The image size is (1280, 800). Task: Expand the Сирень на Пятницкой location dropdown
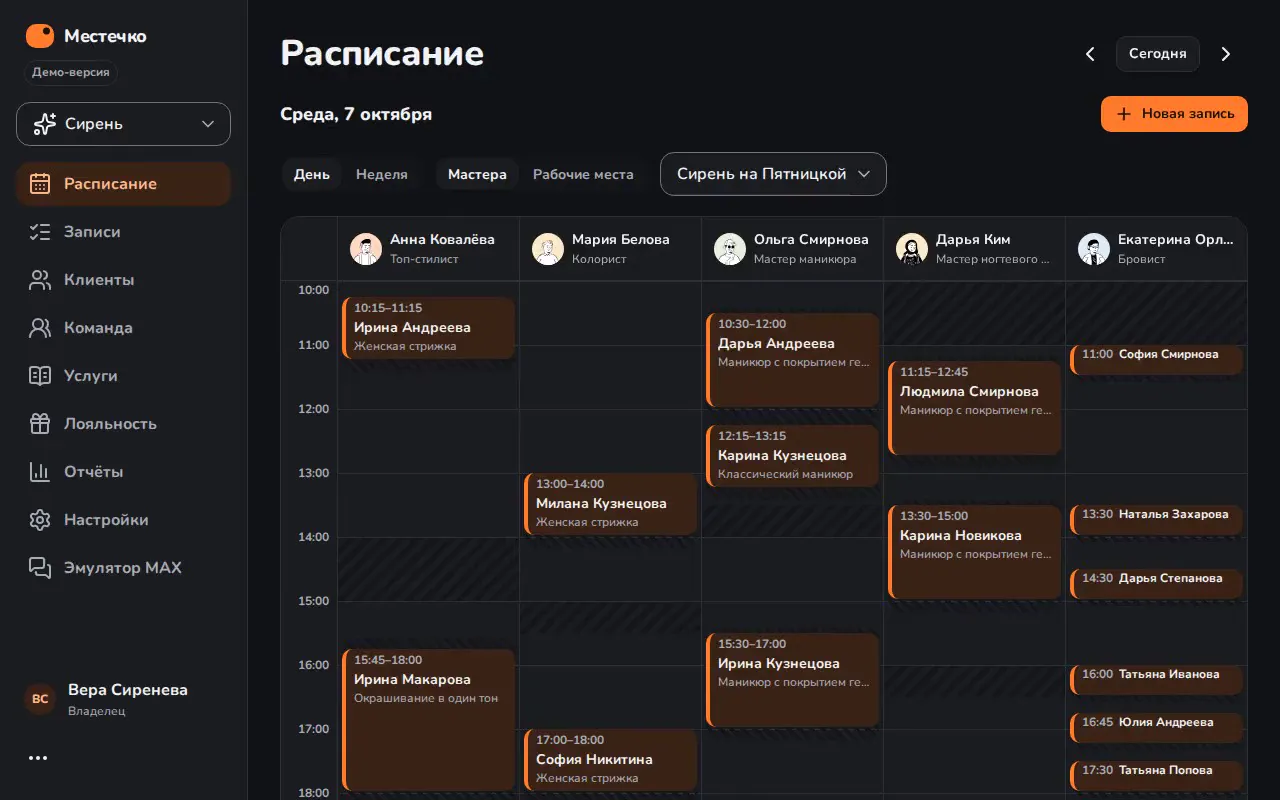(773, 174)
